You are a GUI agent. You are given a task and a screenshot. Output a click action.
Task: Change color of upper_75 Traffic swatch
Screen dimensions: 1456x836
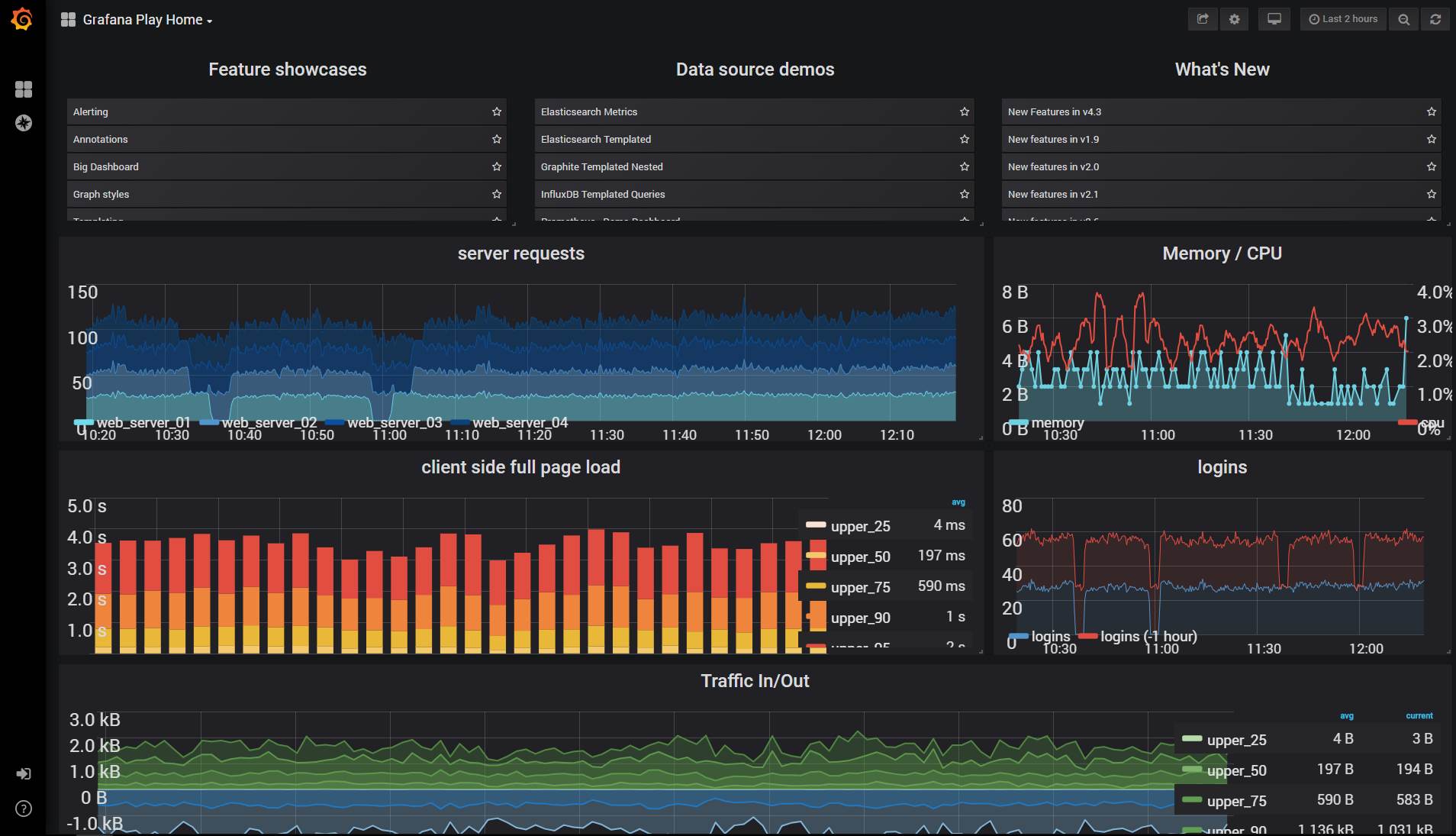click(1191, 800)
